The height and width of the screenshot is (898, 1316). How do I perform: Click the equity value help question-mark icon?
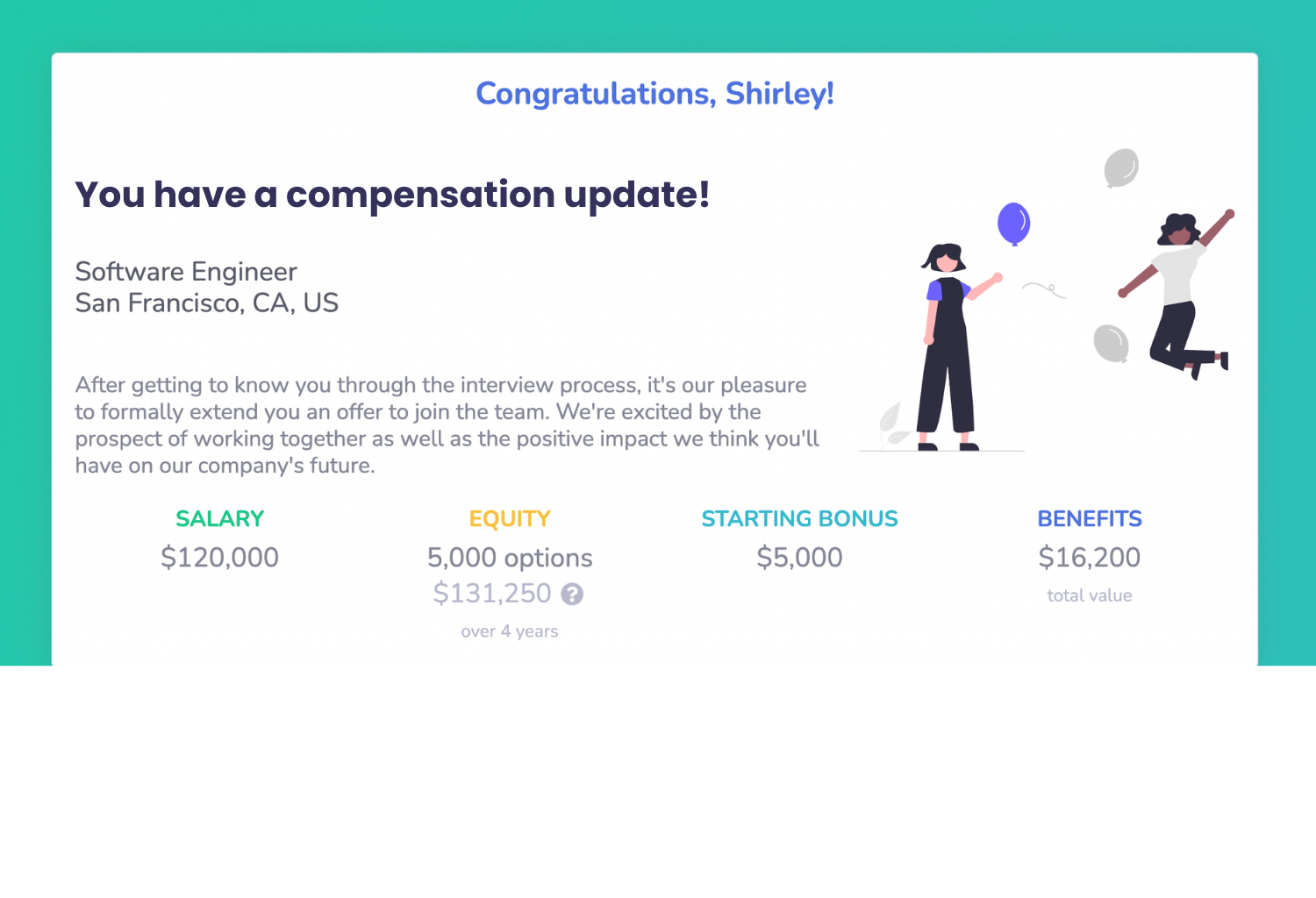click(572, 595)
